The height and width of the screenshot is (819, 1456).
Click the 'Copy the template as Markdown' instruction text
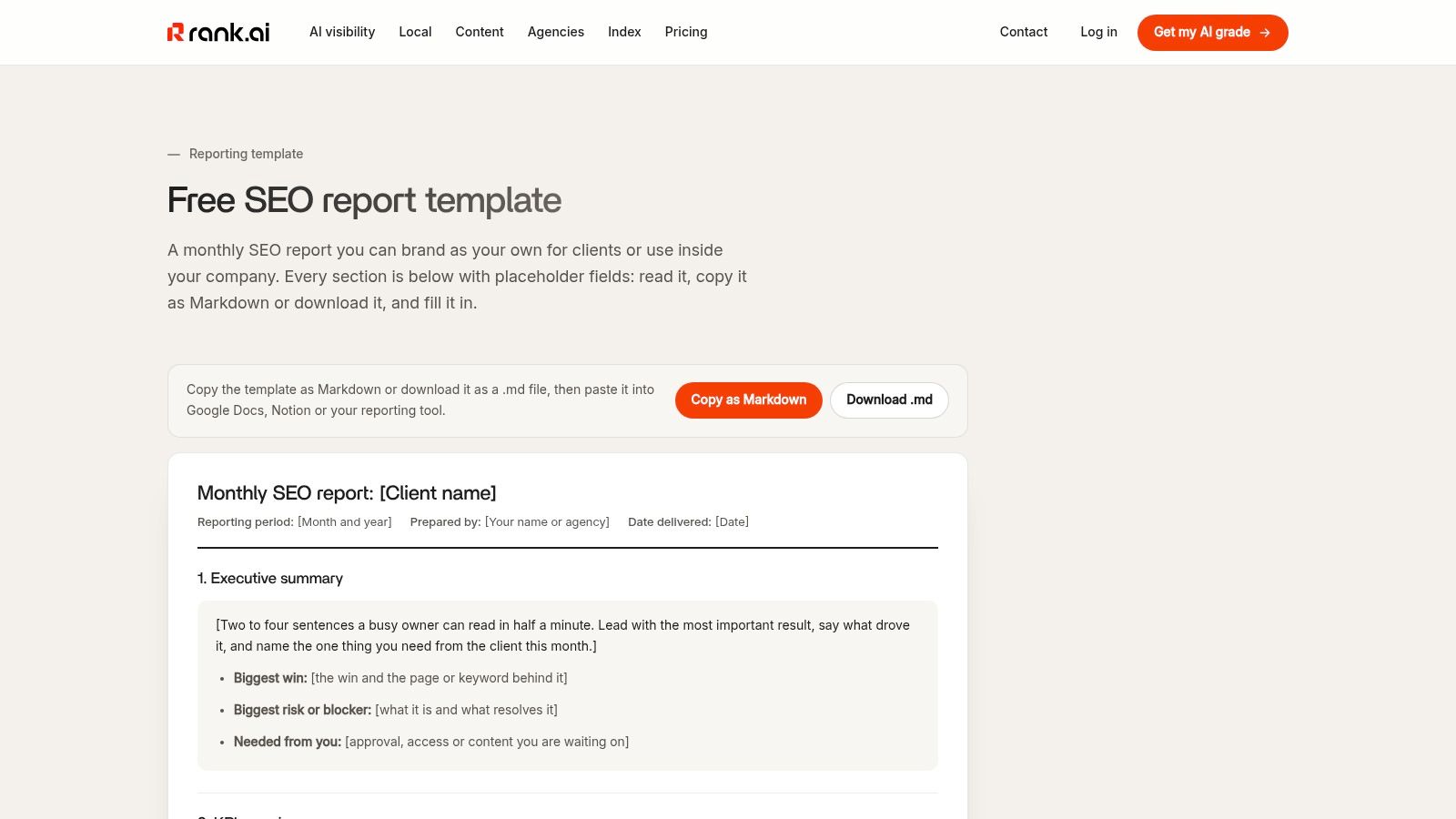(x=420, y=399)
